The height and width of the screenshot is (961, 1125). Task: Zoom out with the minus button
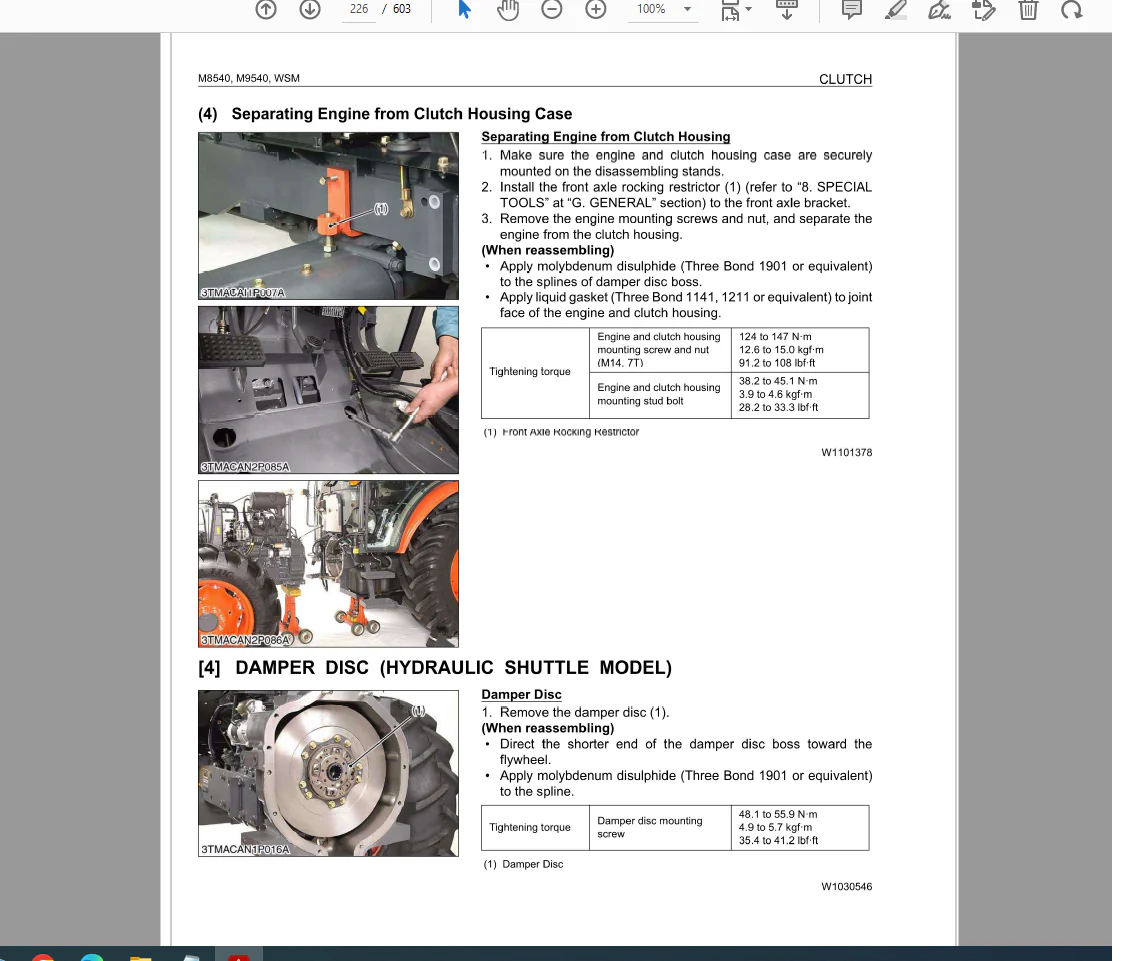552,9
